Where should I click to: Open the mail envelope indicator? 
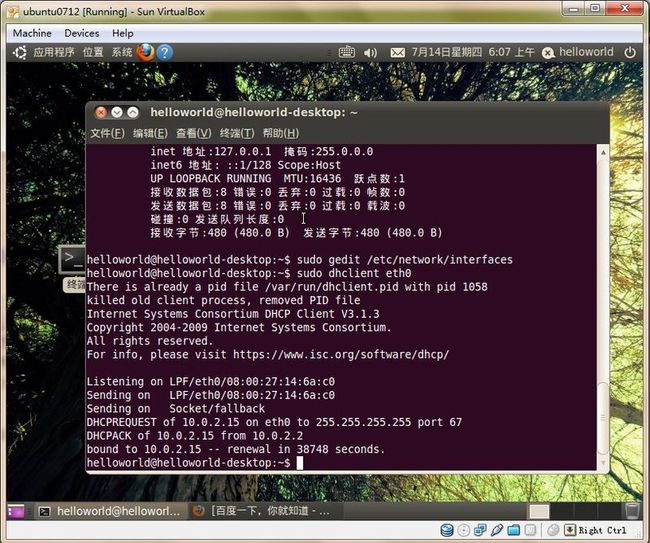point(398,53)
